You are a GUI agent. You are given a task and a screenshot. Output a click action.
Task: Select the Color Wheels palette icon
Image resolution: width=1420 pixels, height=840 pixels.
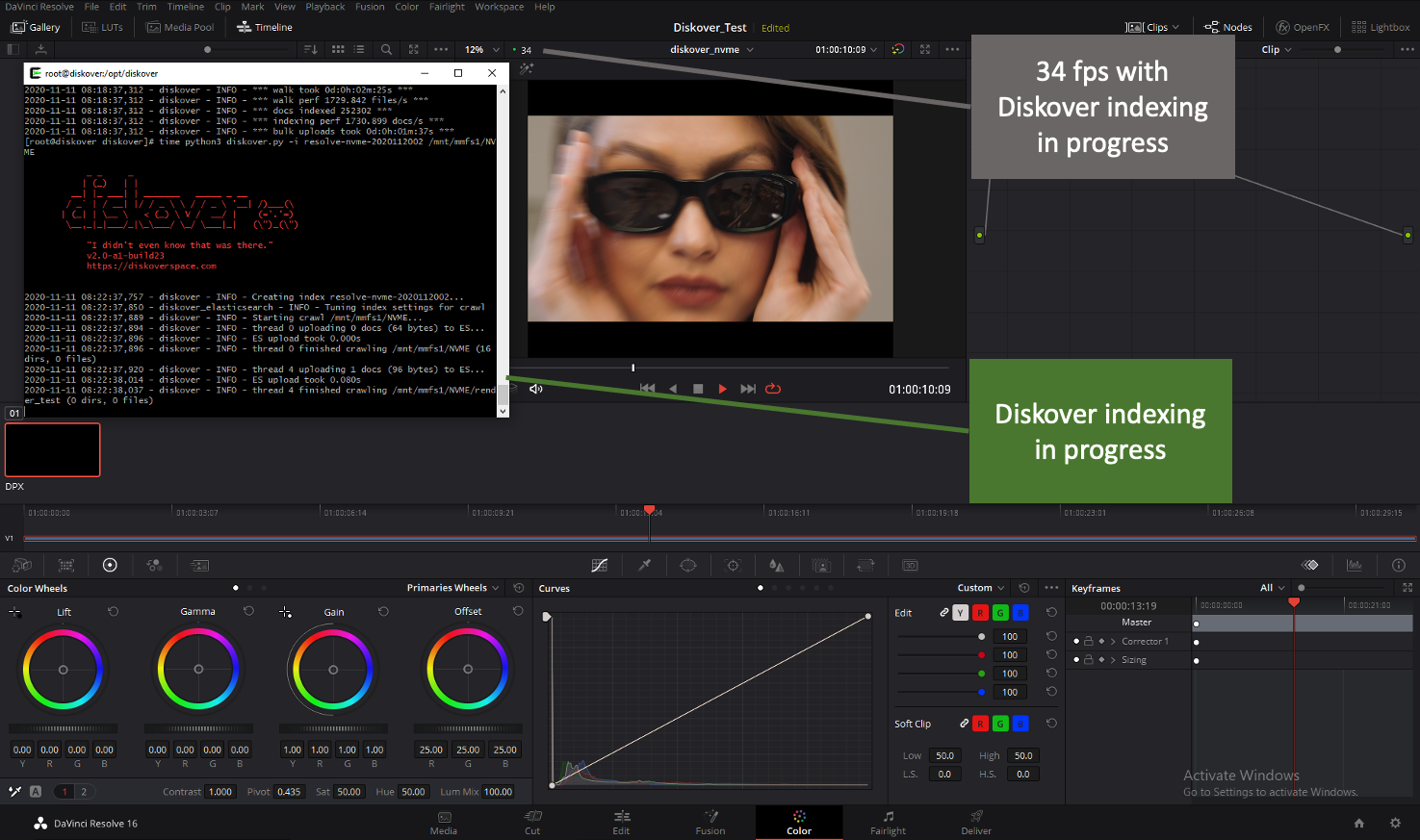pyautogui.click(x=110, y=566)
